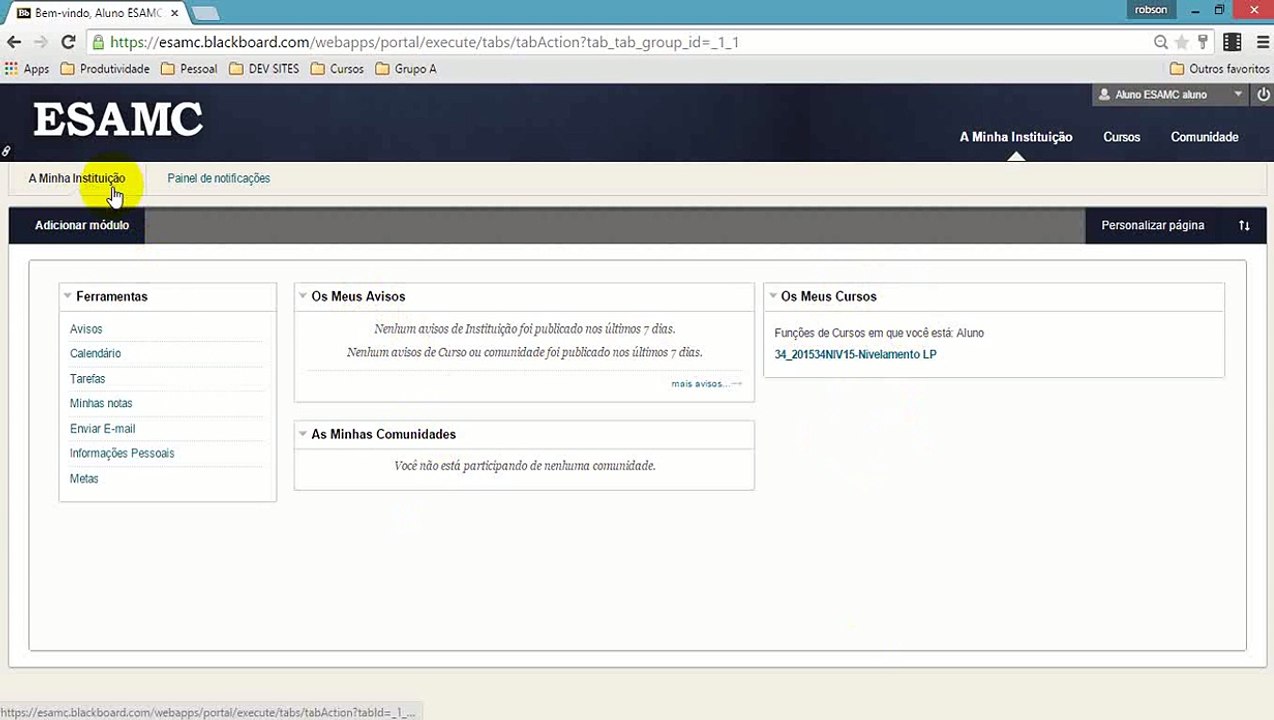Click the mais avisos link
This screenshot has height=720, width=1274.
[x=706, y=383]
